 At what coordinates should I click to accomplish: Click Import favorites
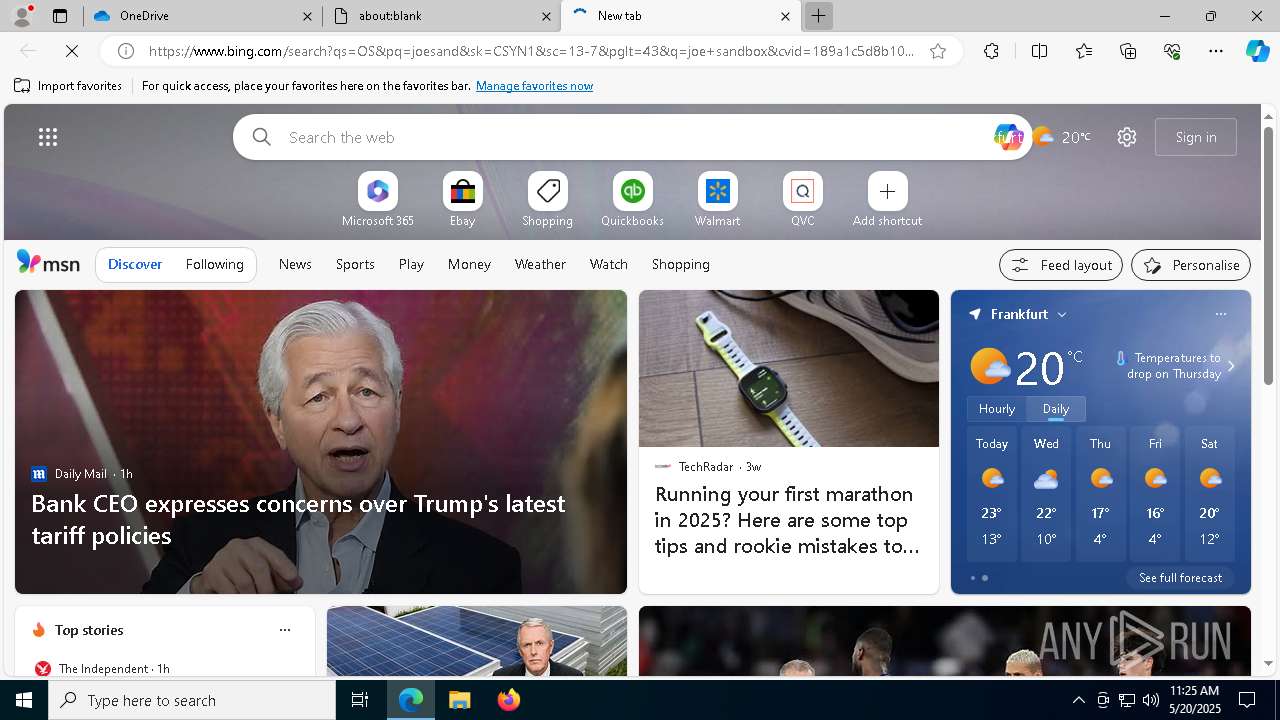(x=68, y=86)
